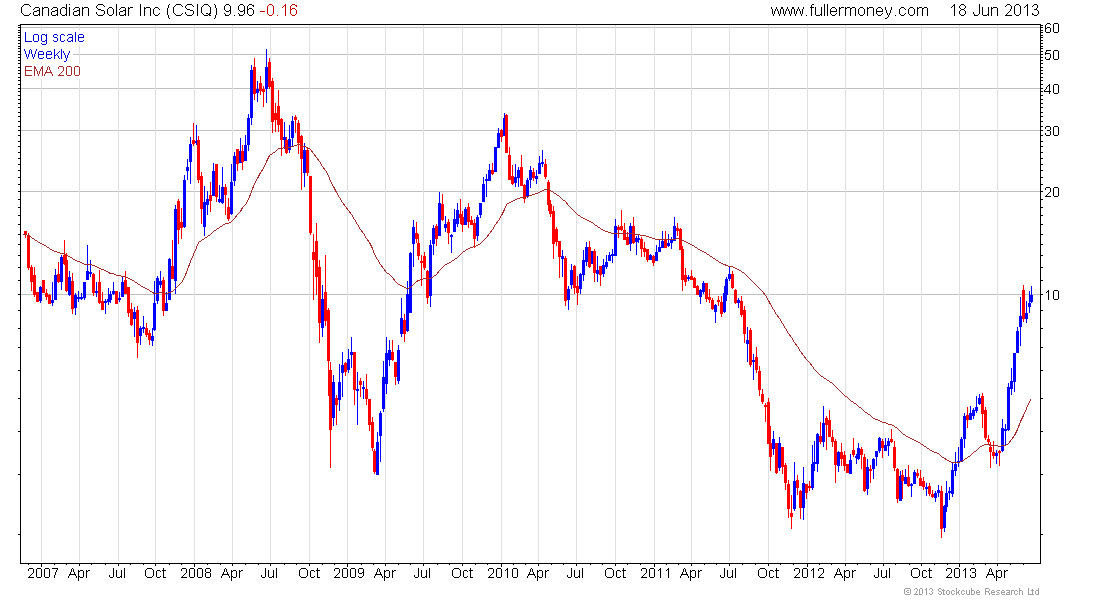Open the www.fullermoney.com text
This screenshot has width=1100, height=600.
pos(849,11)
